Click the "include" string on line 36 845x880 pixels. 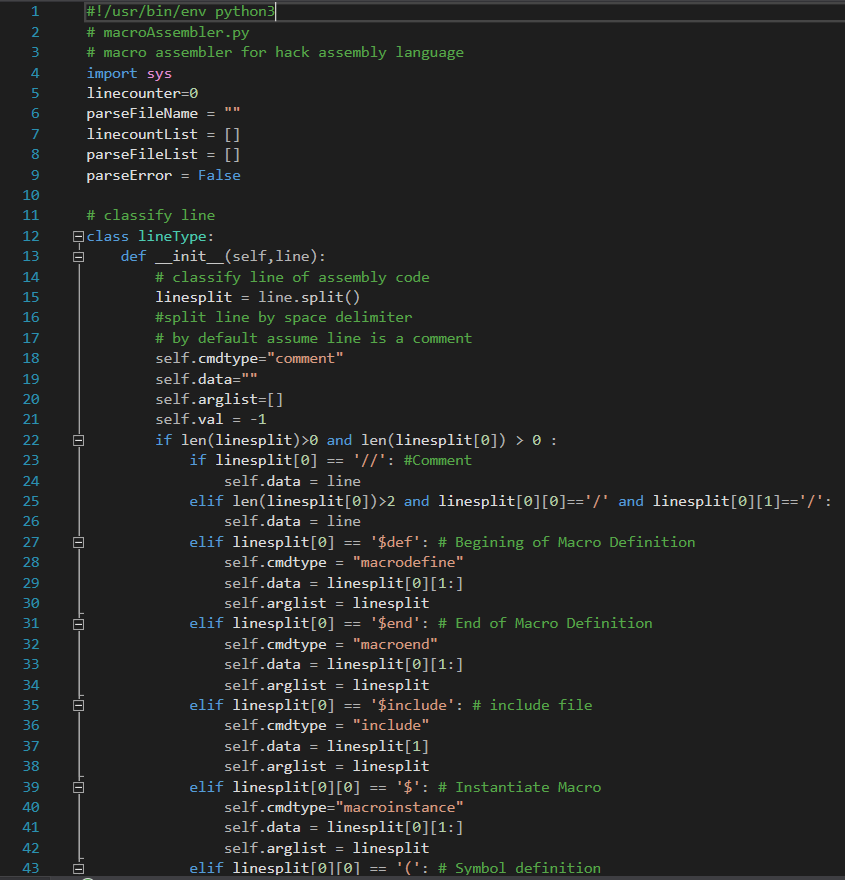click(x=391, y=726)
